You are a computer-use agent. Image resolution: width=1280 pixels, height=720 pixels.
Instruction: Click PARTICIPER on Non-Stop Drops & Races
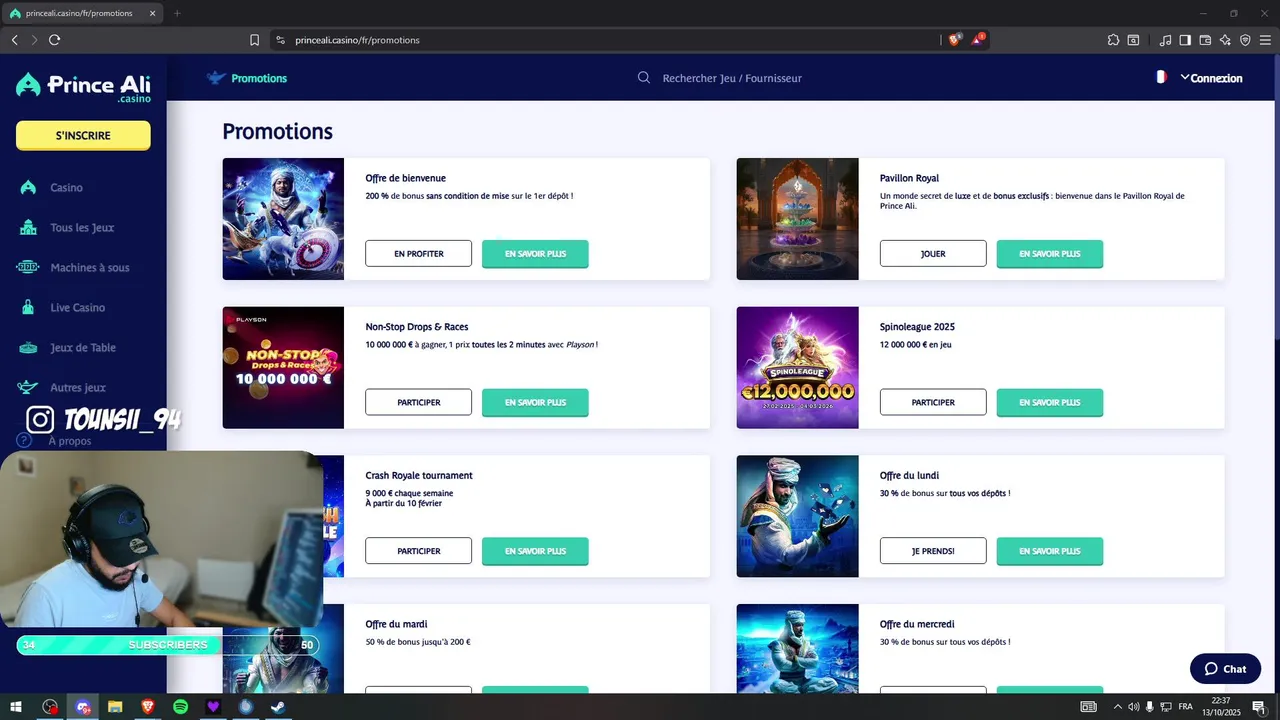click(x=419, y=402)
